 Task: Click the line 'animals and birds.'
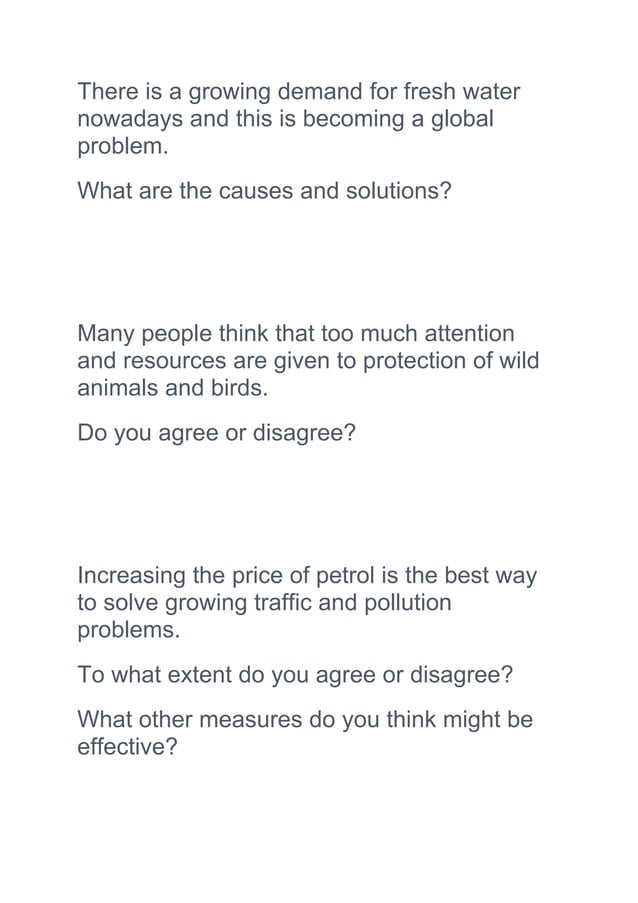coord(173,388)
